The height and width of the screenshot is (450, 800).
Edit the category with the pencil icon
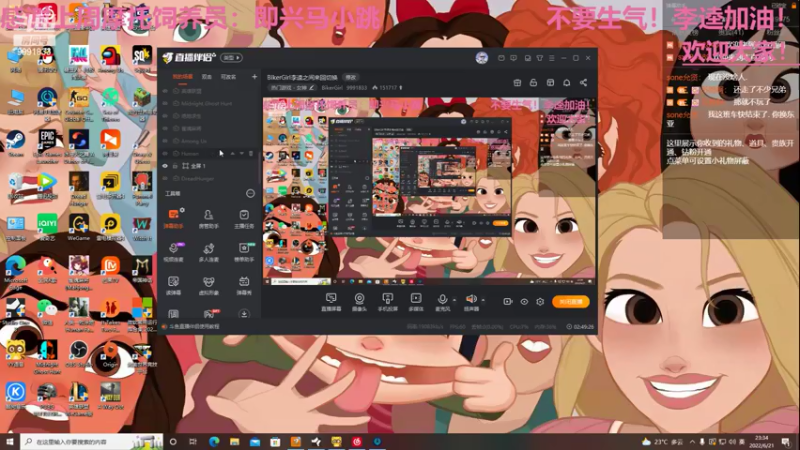tap(312, 88)
